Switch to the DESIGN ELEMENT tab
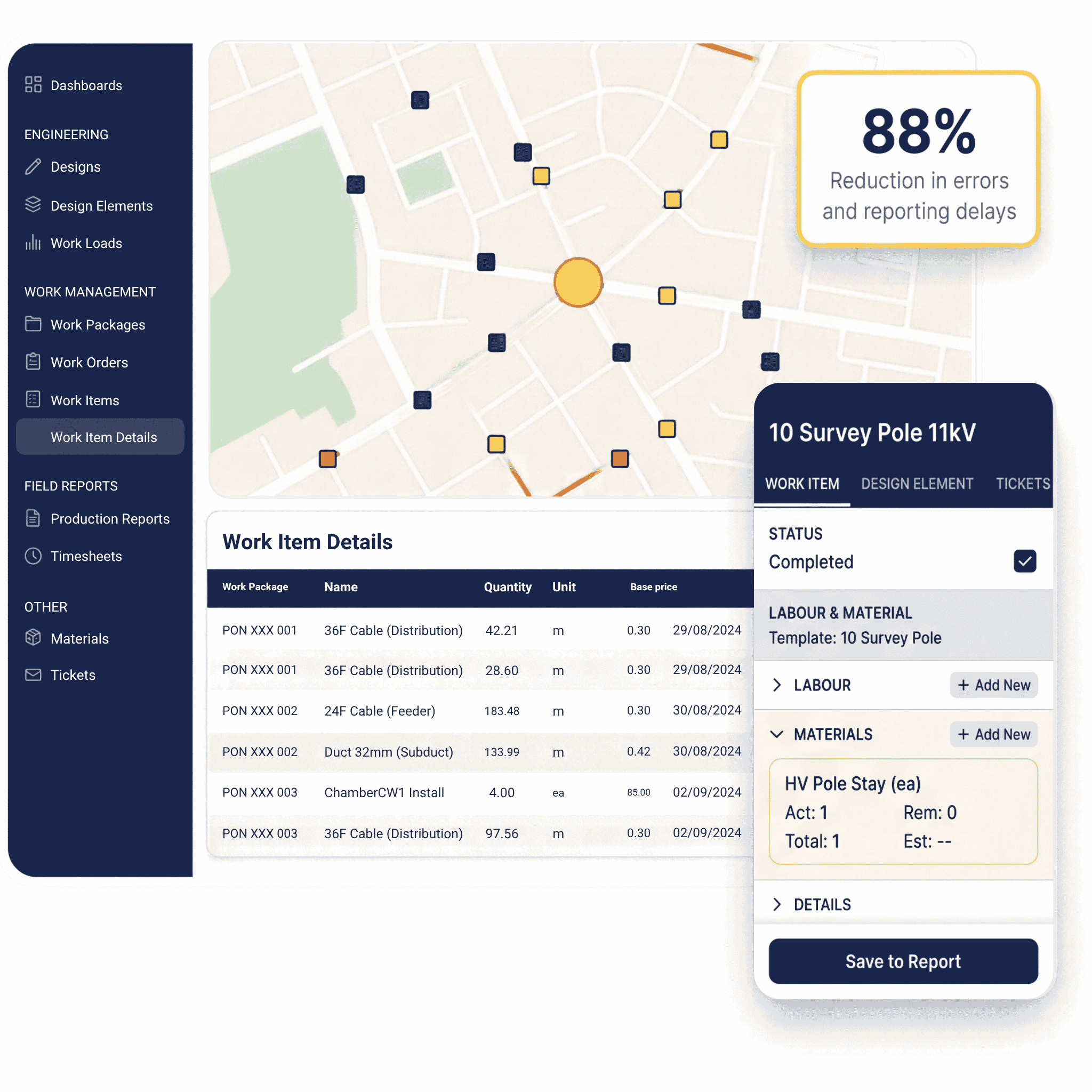 [x=917, y=484]
